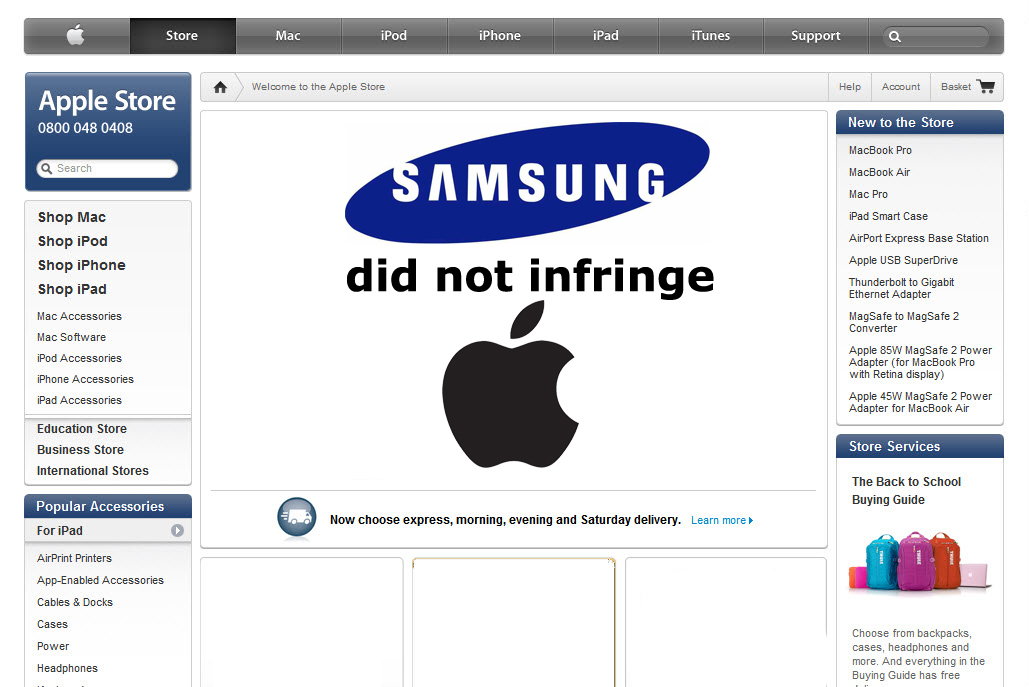
Task: Click the basket cart icon
Action: pyautogui.click(x=986, y=86)
